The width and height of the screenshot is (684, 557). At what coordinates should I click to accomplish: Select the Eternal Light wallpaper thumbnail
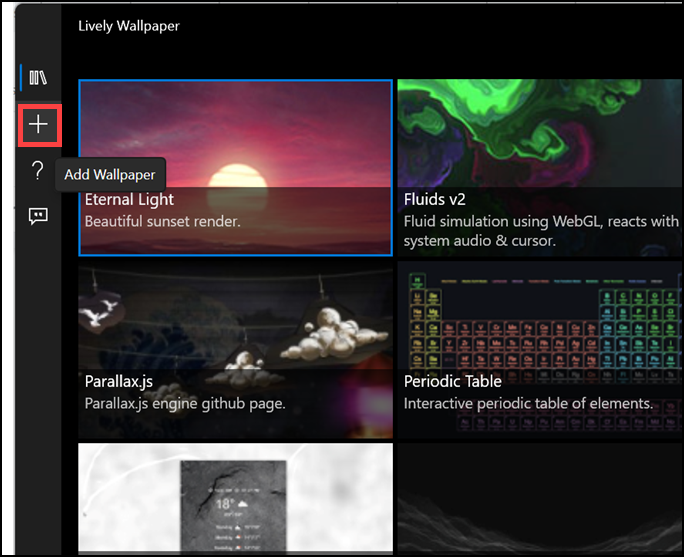coord(236,168)
